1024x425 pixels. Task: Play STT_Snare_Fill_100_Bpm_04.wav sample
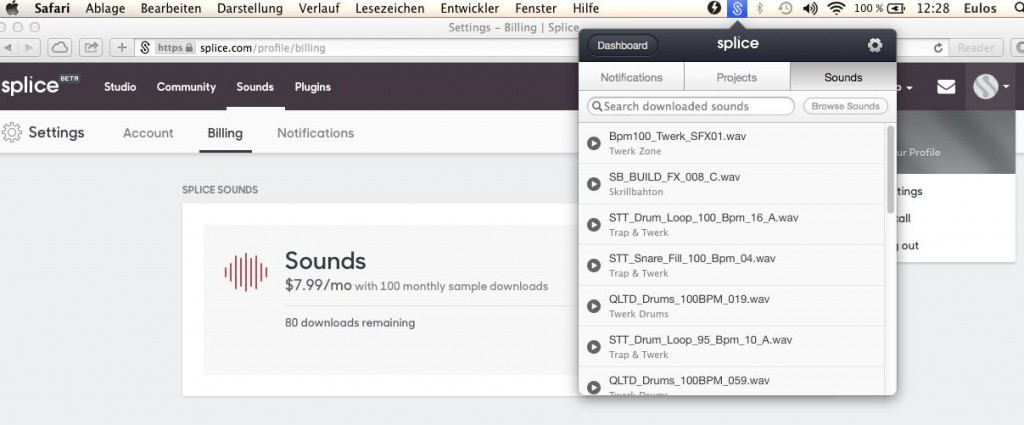coord(594,265)
